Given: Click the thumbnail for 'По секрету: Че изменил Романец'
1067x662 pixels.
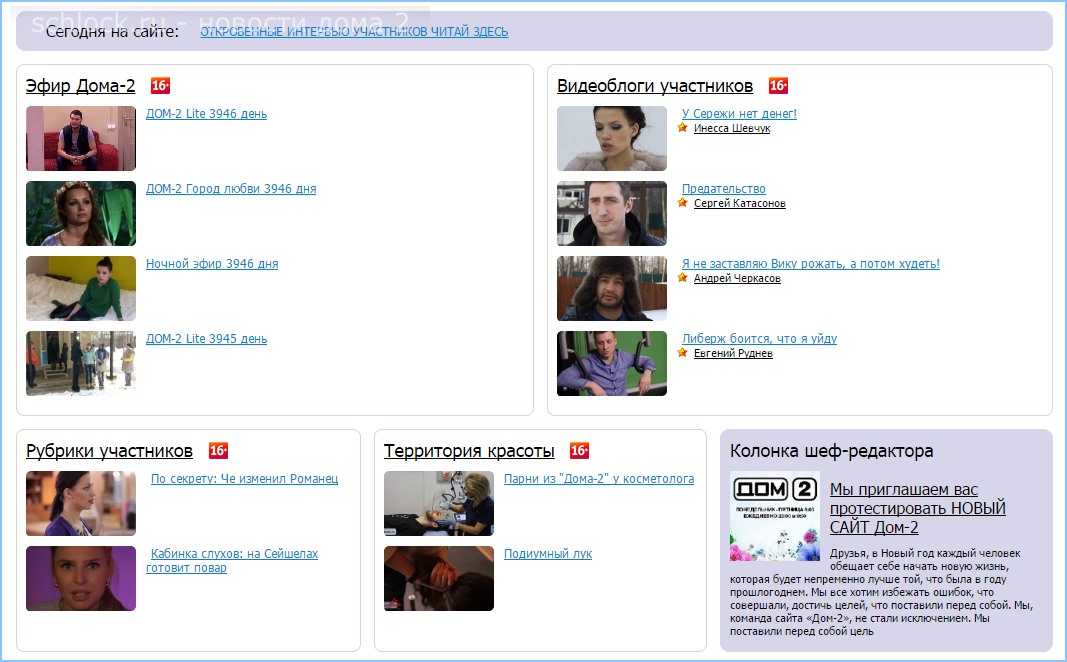Looking at the screenshot, I should pyautogui.click(x=81, y=503).
